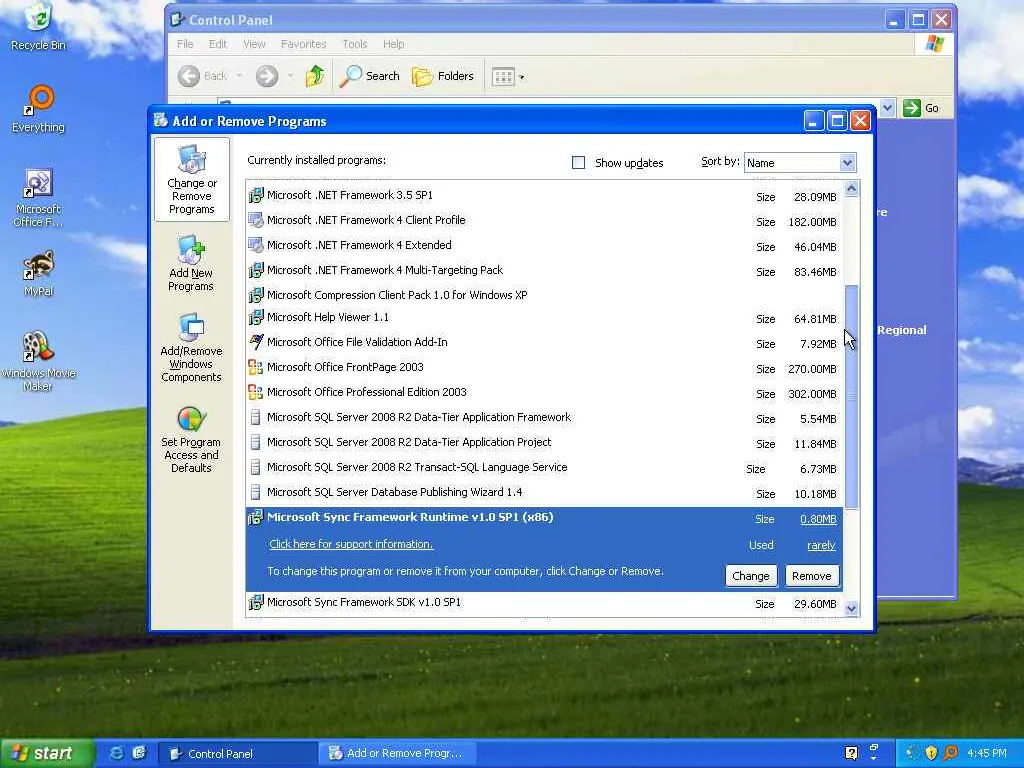Launch the Everything search desktop icon
The image size is (1024, 768).
[38, 109]
